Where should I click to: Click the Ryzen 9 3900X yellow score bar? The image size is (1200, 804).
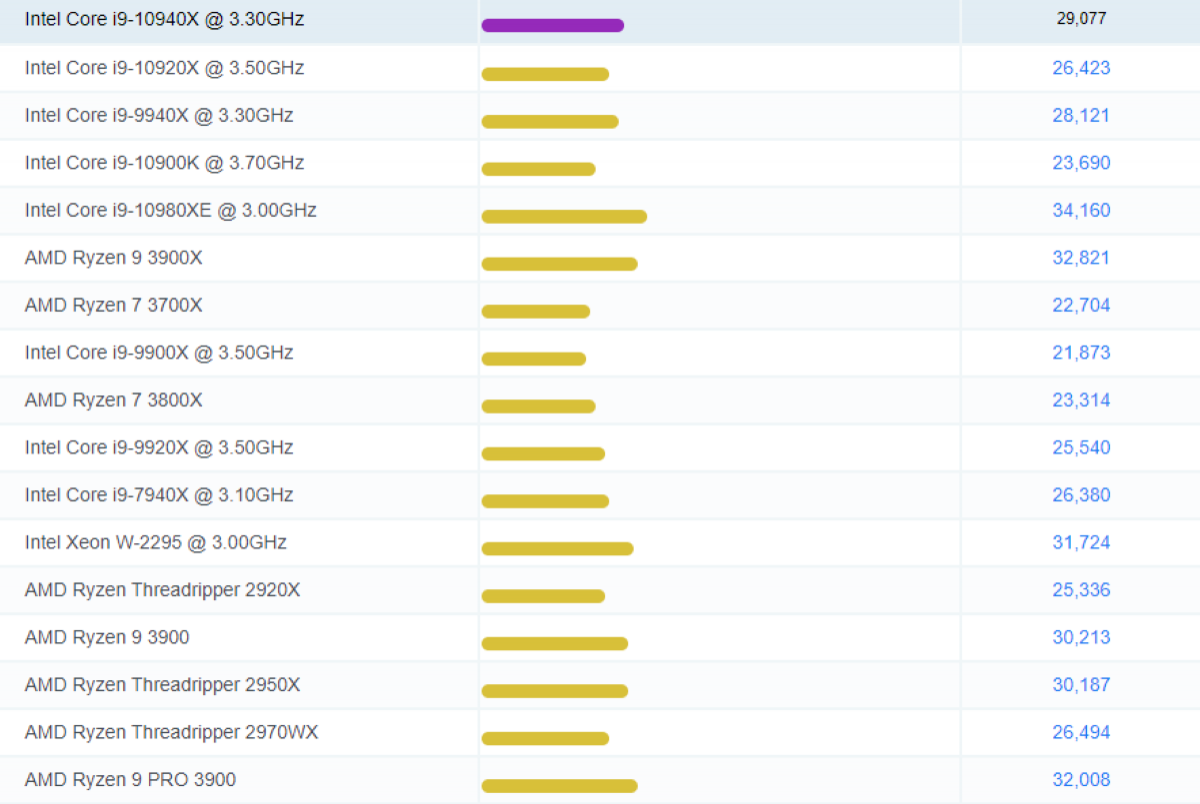tap(560, 264)
